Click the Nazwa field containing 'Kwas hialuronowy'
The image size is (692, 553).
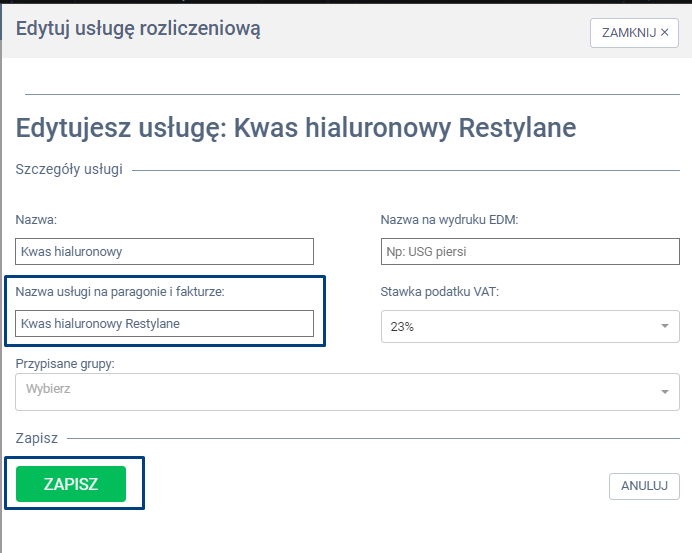pyautogui.click(x=165, y=251)
